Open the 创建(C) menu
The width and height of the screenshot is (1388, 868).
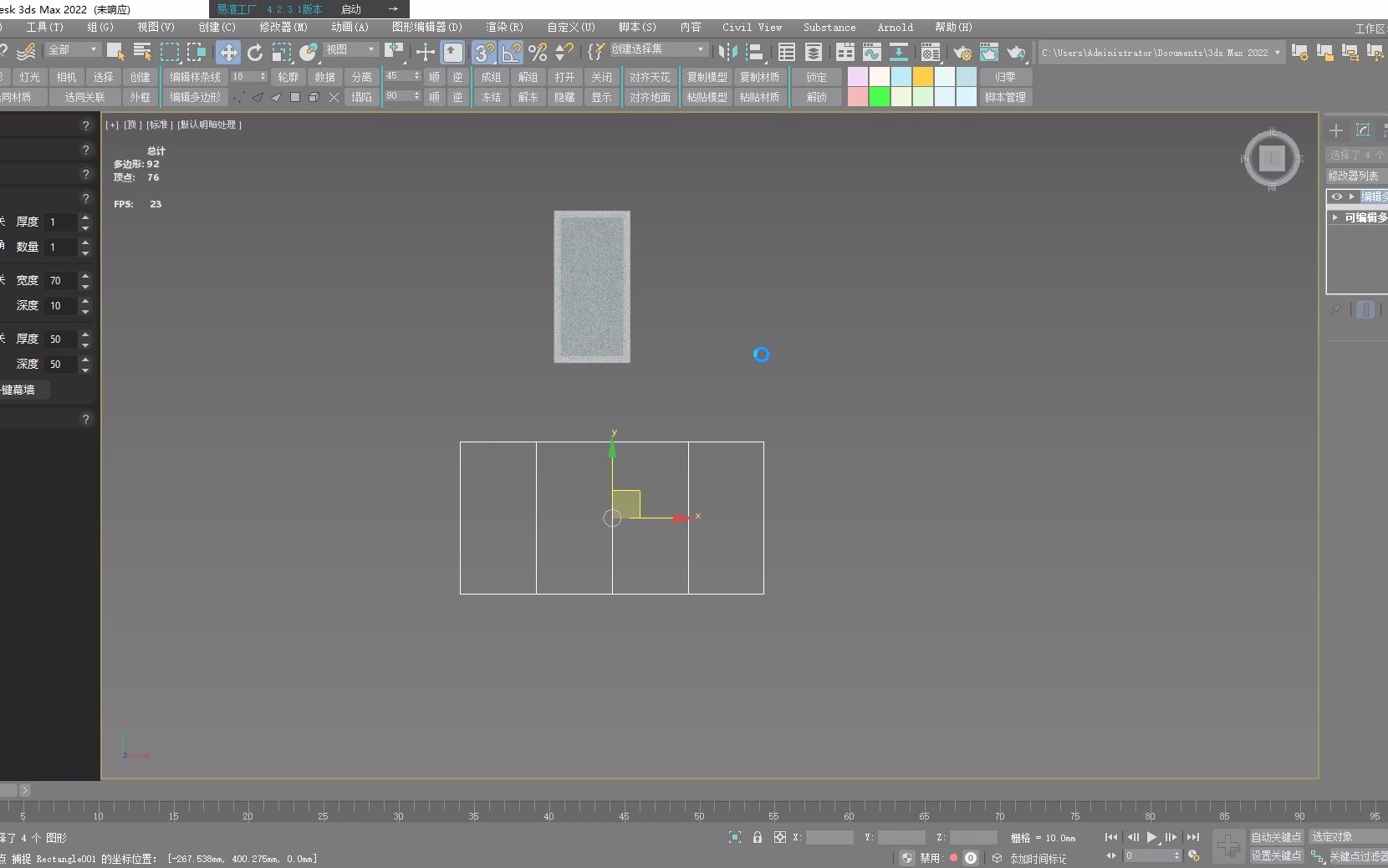[x=217, y=28]
